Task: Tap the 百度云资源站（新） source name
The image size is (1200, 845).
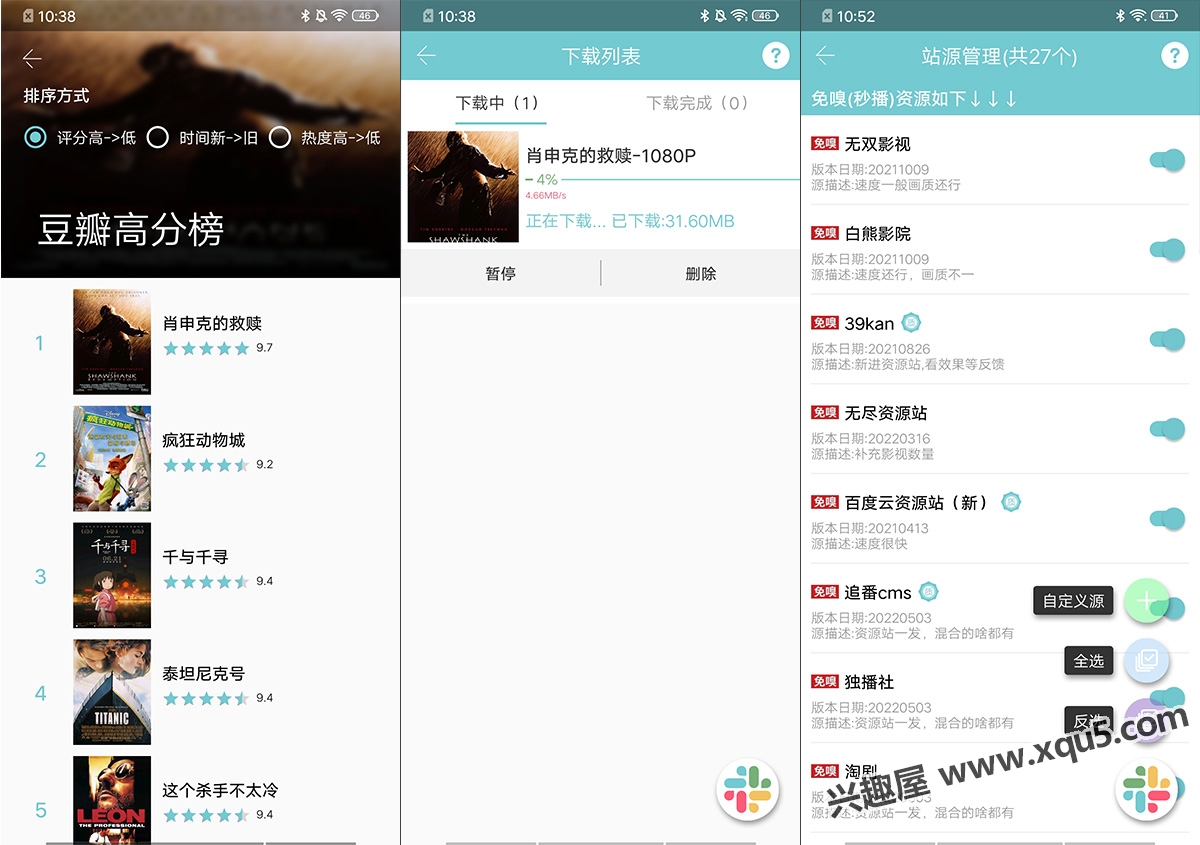Action: (x=919, y=502)
